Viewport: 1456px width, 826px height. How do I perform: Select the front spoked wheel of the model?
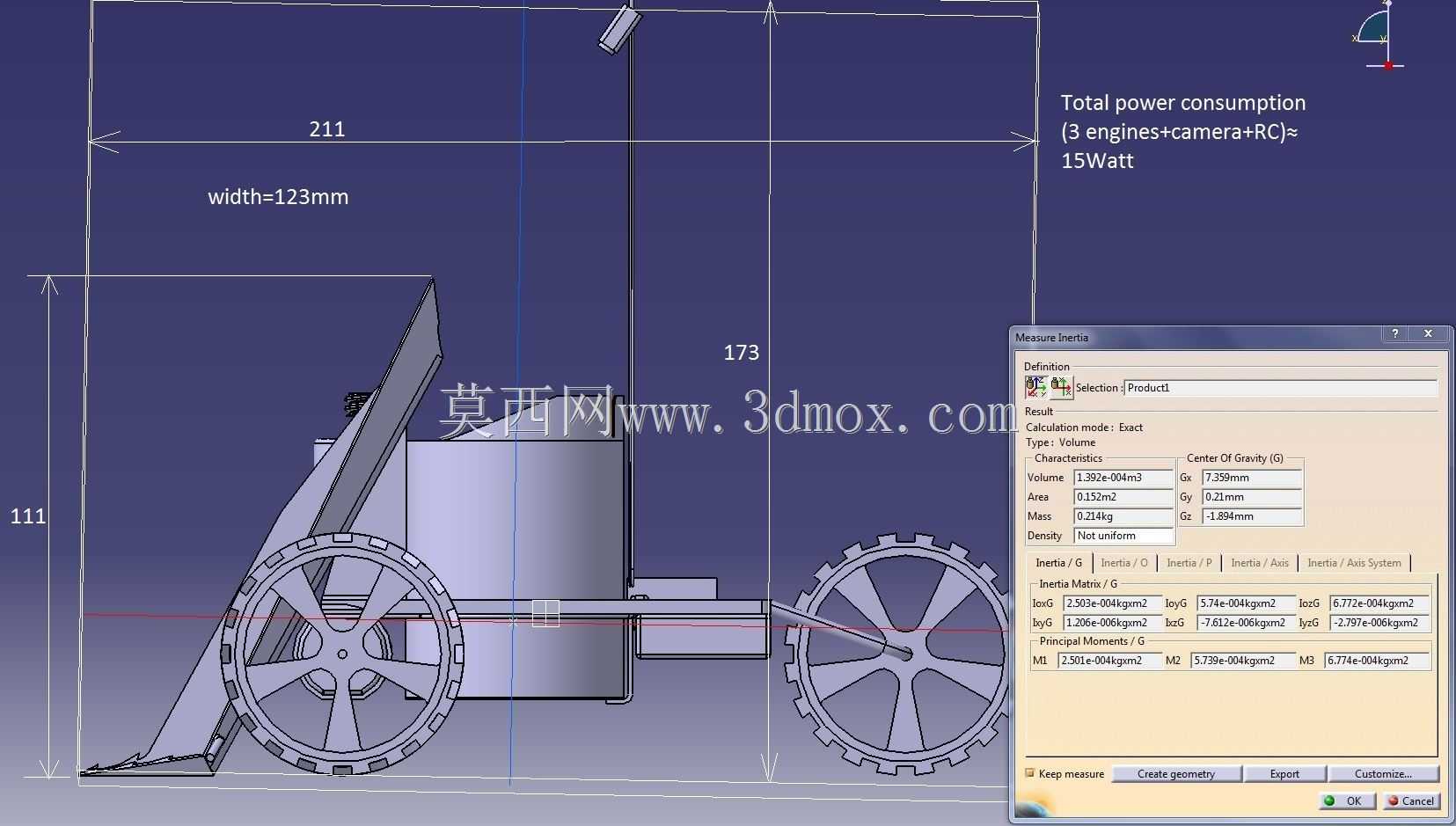tap(342, 654)
